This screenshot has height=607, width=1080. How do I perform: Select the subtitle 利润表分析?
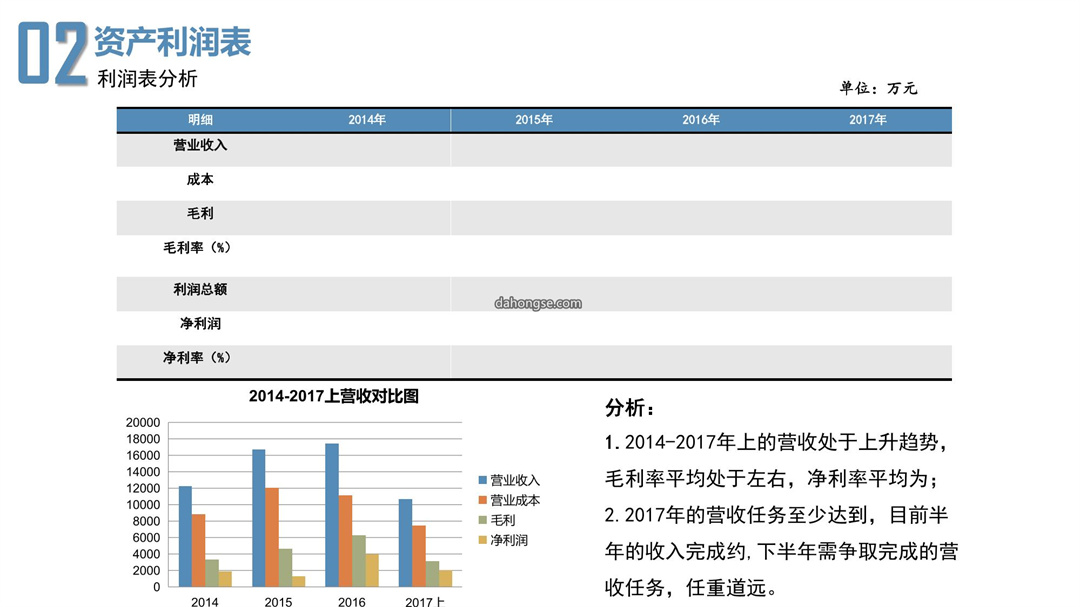pyautogui.click(x=147, y=79)
